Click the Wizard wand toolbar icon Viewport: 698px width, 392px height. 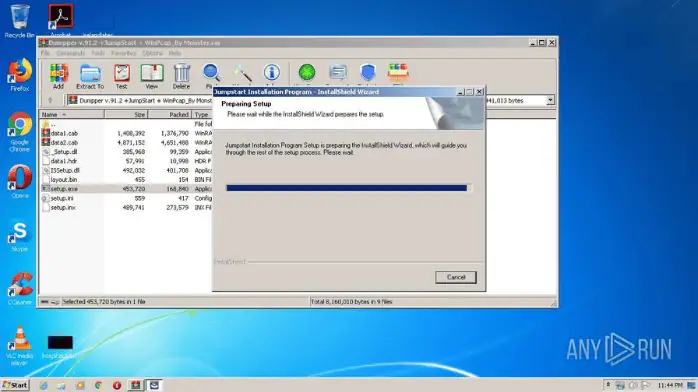(242, 73)
